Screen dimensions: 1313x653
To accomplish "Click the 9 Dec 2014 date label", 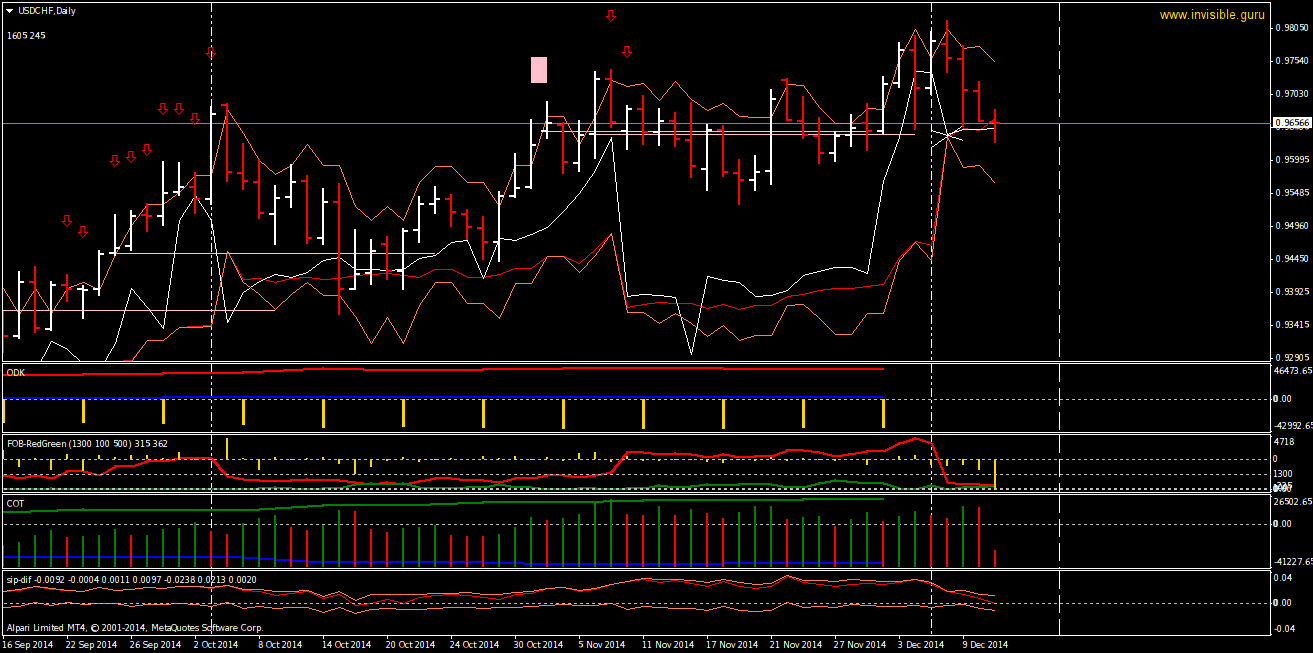I will click(x=985, y=645).
